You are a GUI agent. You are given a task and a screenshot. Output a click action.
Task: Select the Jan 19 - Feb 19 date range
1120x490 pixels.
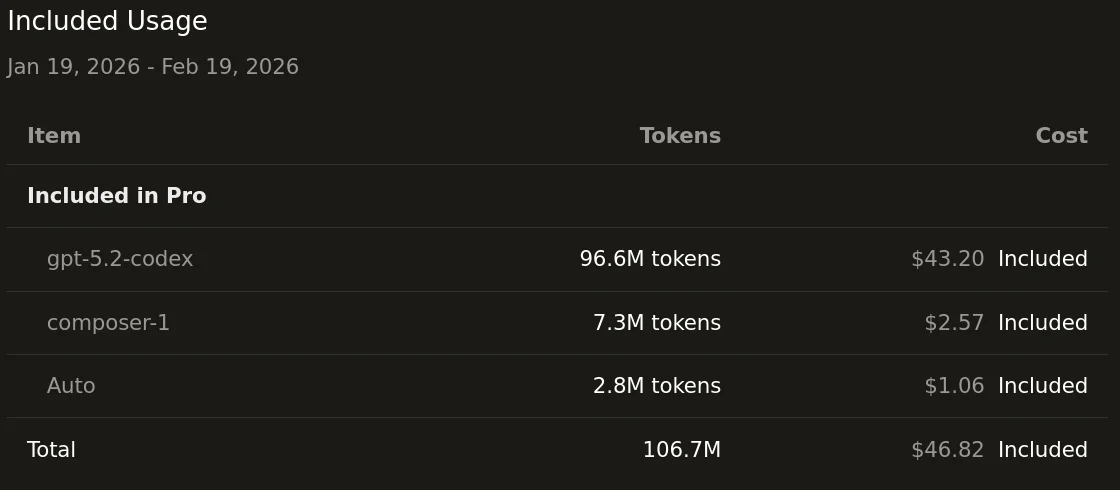tap(153, 67)
